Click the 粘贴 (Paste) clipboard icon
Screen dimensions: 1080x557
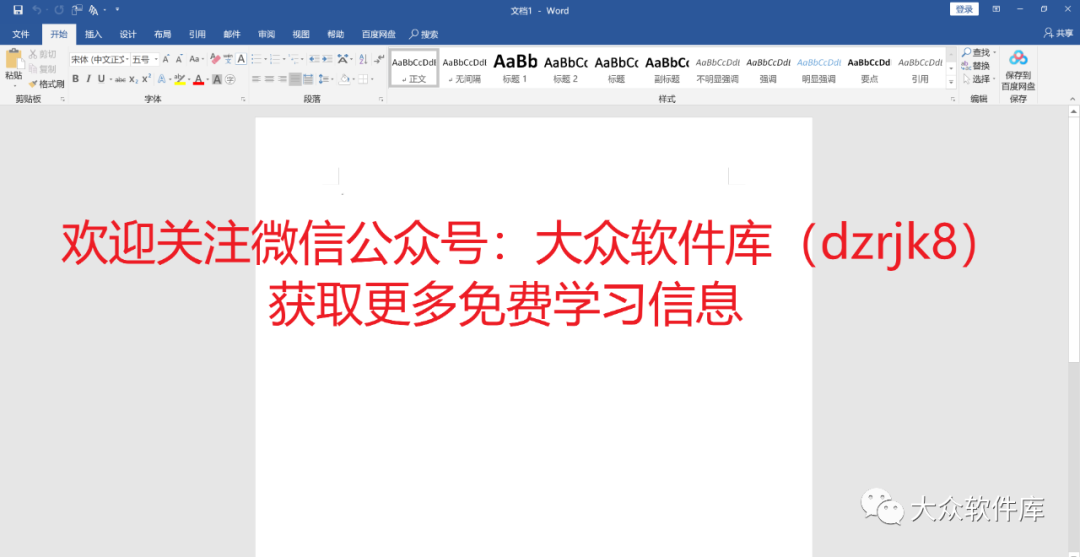tap(14, 58)
